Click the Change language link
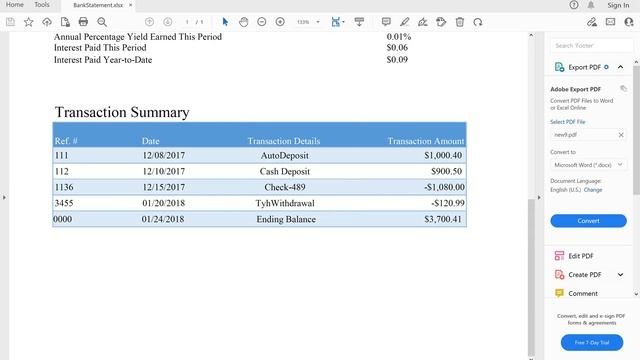 point(593,190)
